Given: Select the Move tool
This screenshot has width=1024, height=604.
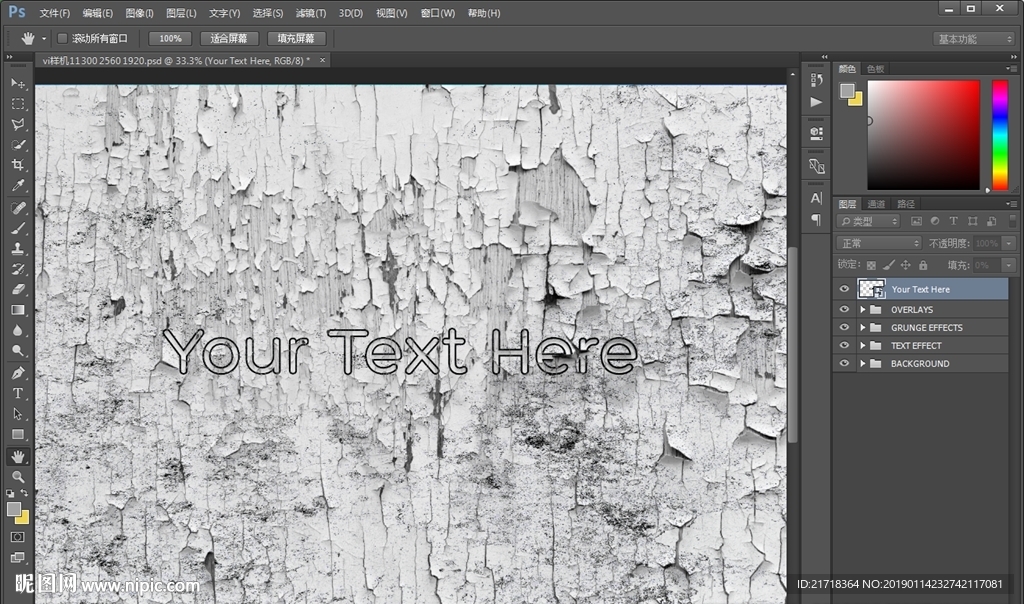Looking at the screenshot, I should [x=18, y=84].
